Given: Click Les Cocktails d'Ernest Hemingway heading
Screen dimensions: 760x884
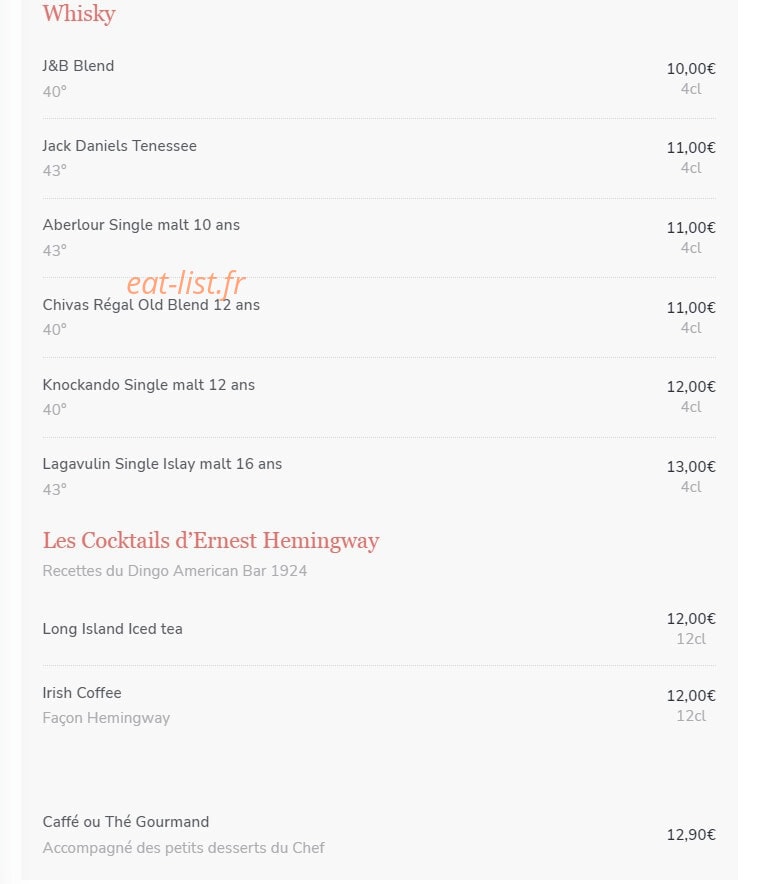Looking at the screenshot, I should point(211,541).
